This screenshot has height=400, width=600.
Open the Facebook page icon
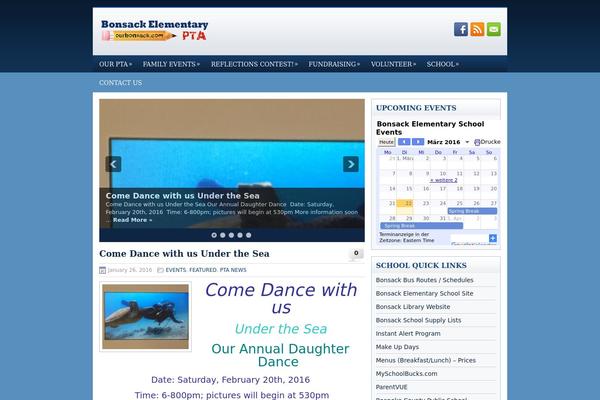tap(461, 29)
